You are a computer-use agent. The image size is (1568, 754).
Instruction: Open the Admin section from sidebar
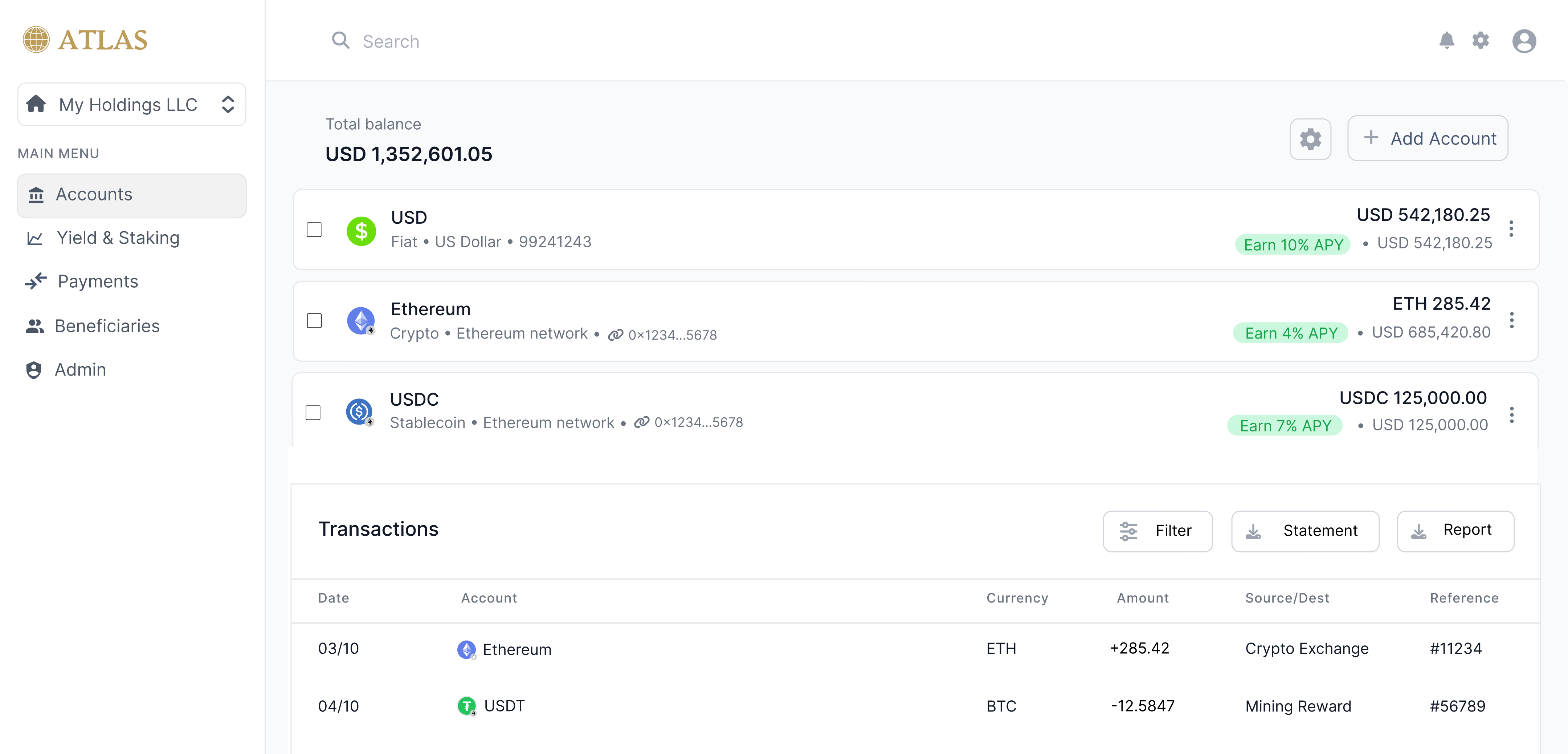point(81,370)
